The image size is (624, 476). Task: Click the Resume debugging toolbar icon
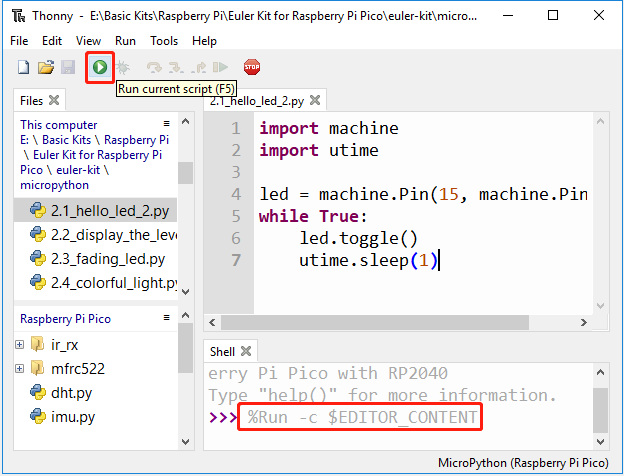pos(220,67)
